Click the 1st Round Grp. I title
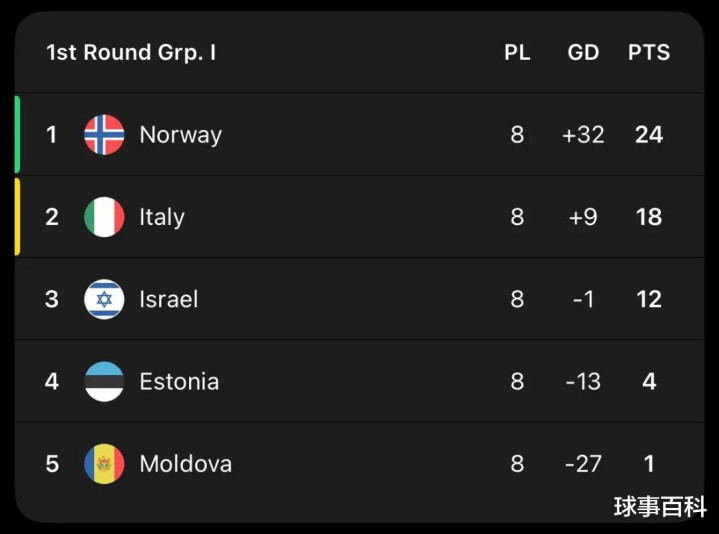Image resolution: width=719 pixels, height=534 pixels. point(130,53)
